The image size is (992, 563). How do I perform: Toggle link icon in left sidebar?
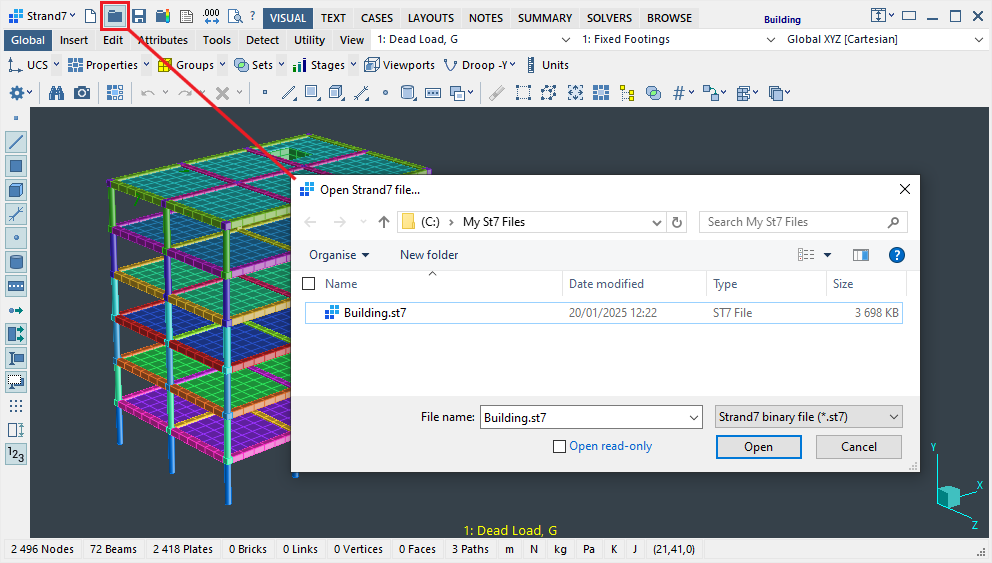[16, 214]
